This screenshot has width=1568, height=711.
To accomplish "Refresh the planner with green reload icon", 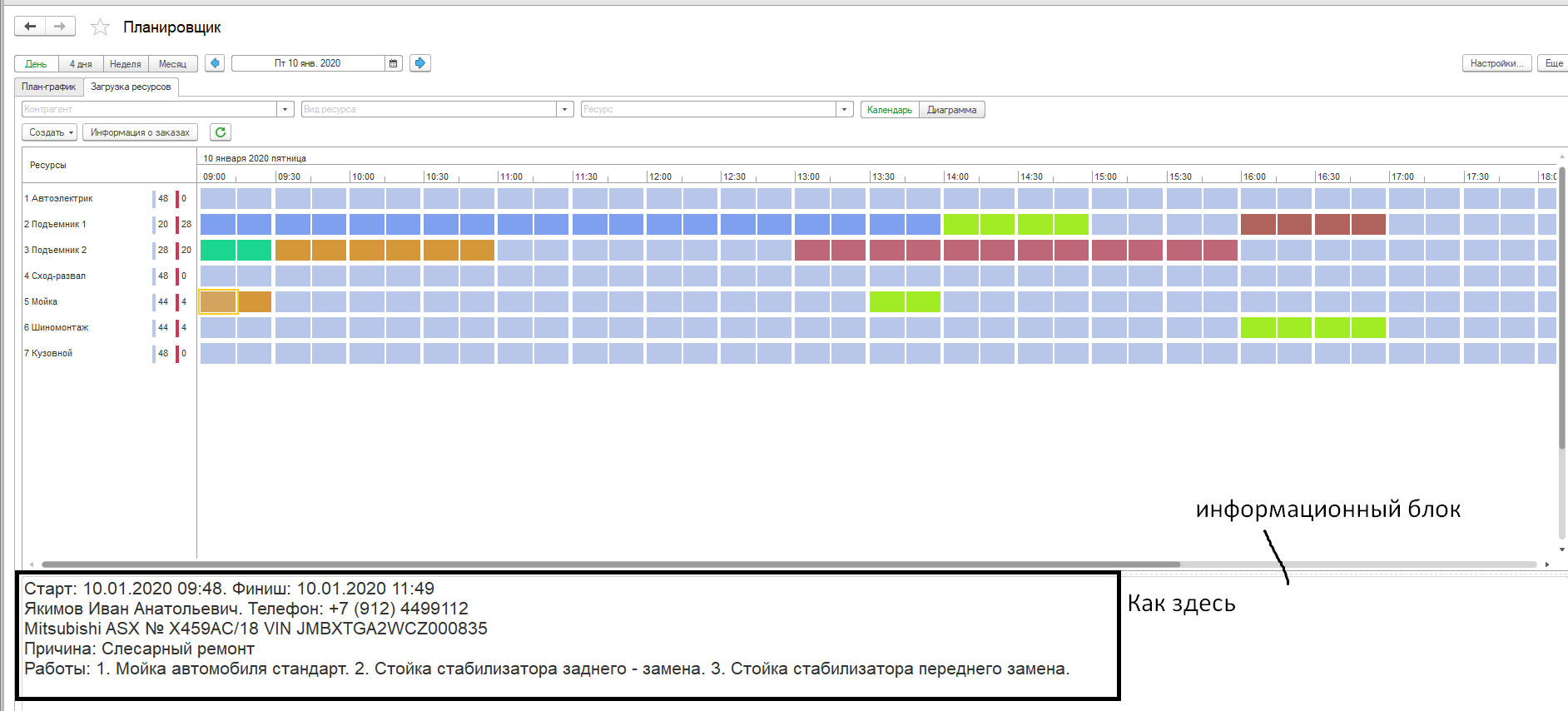I will click(x=221, y=132).
